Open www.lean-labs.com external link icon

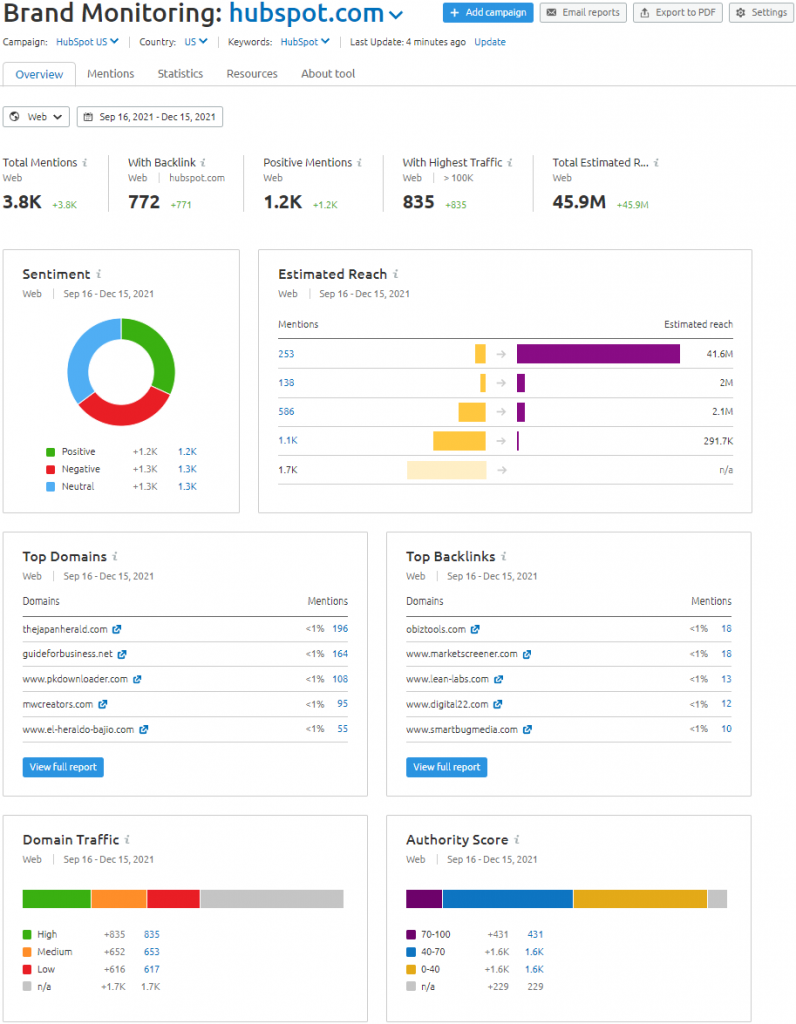pos(498,680)
